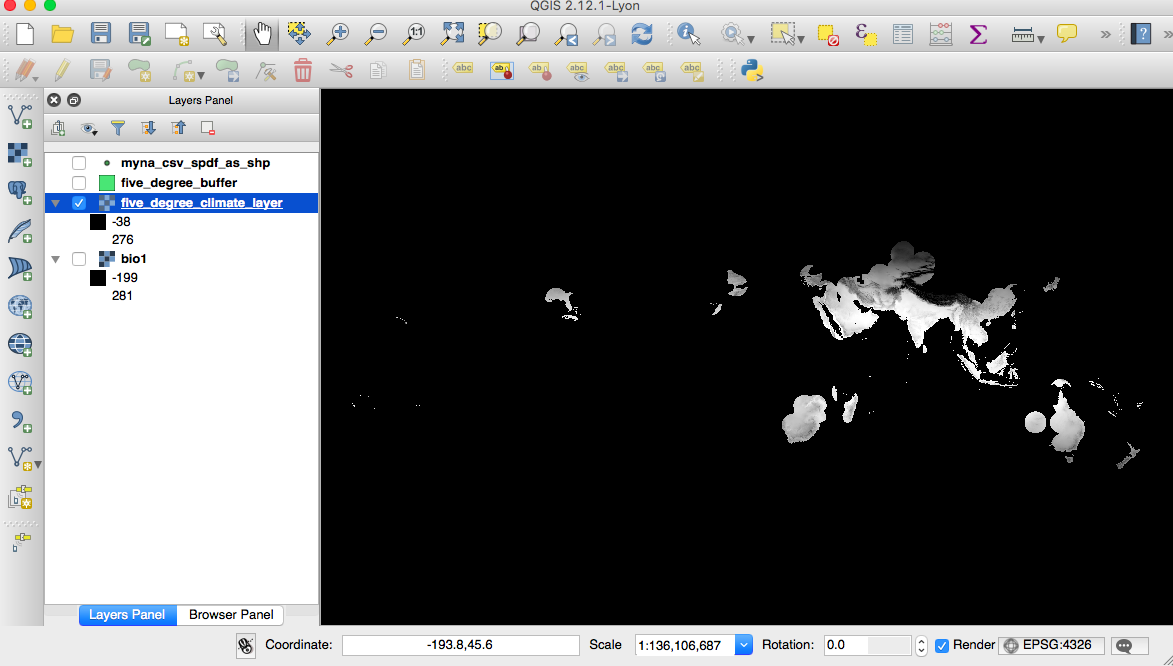Collapse five_degree_climate_layer legend
This screenshot has height=666, width=1173.
coord(55,203)
